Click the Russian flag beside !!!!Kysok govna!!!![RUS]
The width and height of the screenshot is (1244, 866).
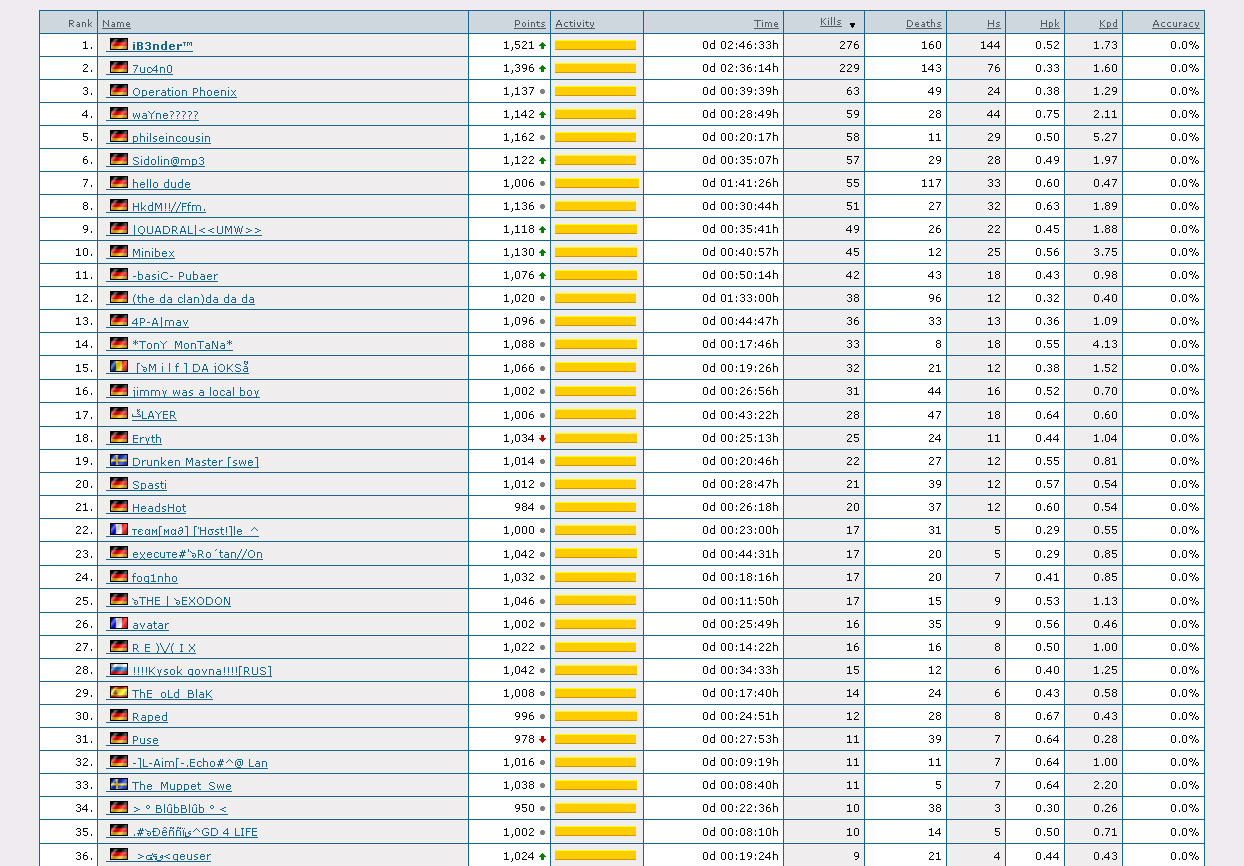point(119,670)
